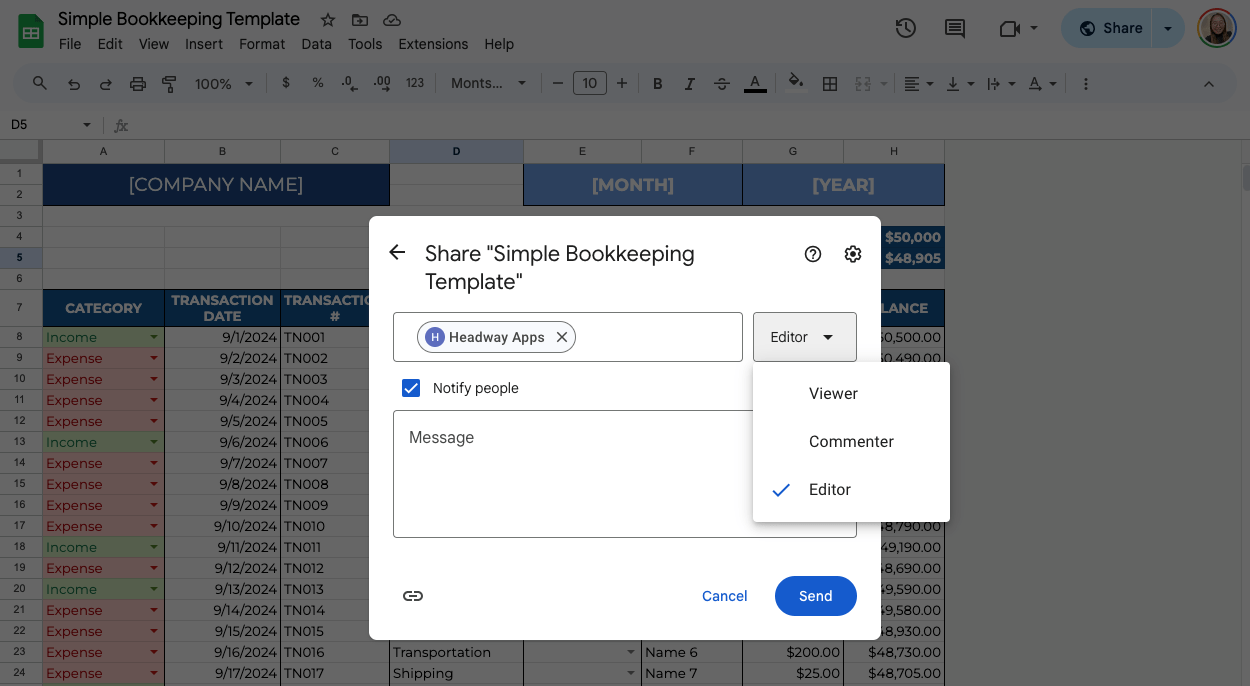
Task: Open the Borders tool
Action: 830,83
